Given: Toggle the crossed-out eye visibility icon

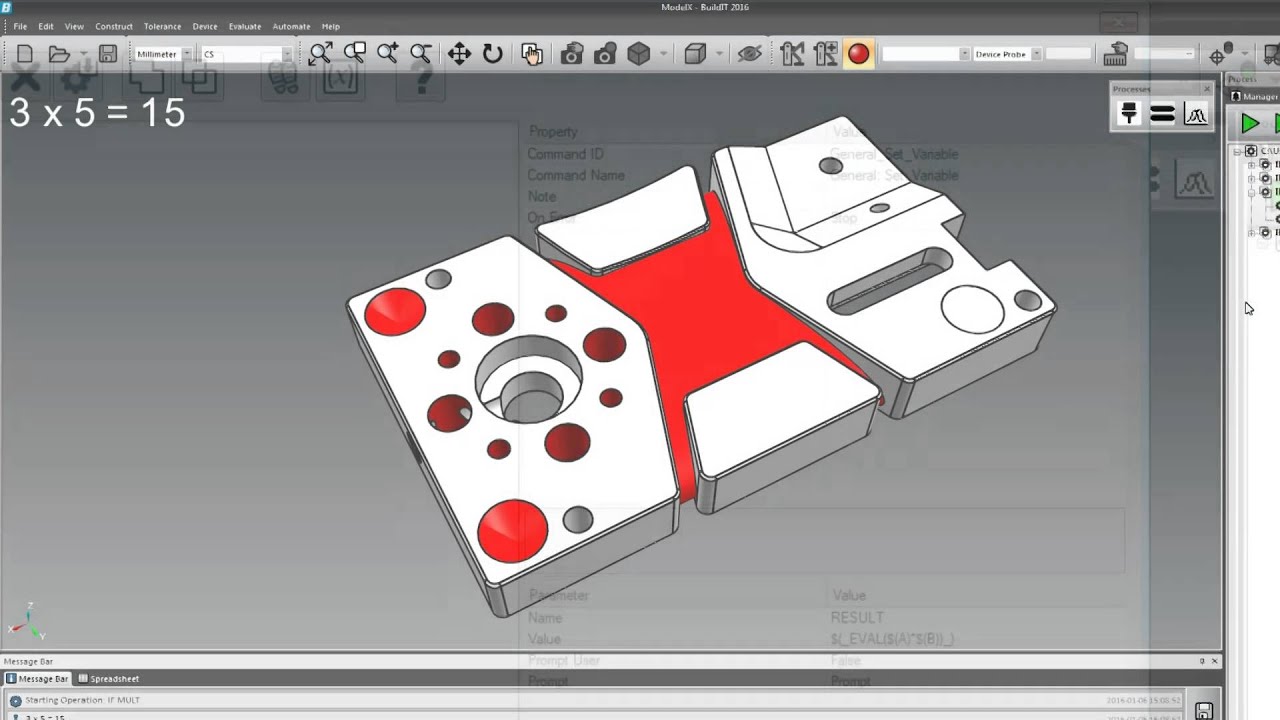Looking at the screenshot, I should click(x=750, y=54).
